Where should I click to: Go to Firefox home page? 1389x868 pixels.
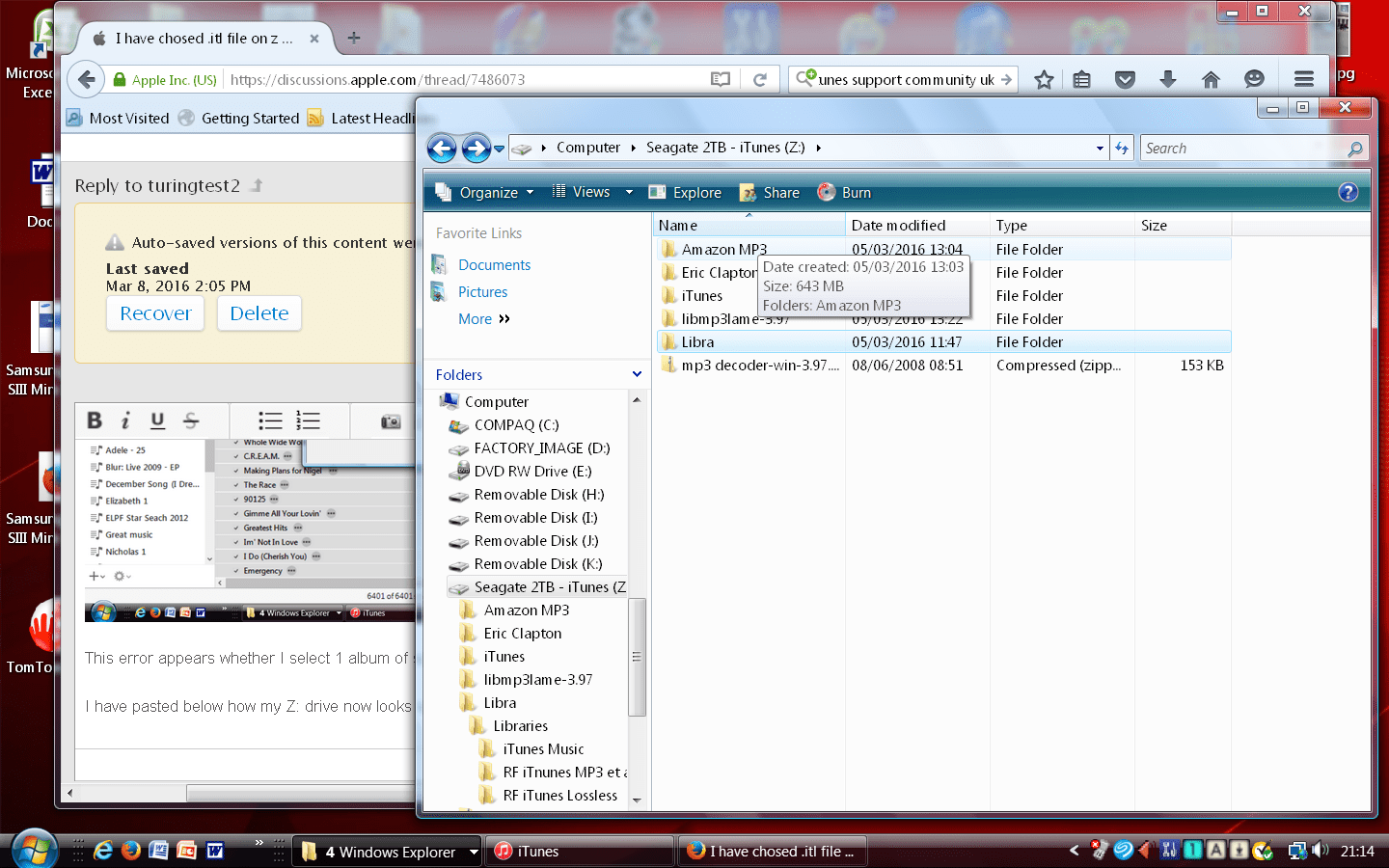click(1211, 79)
